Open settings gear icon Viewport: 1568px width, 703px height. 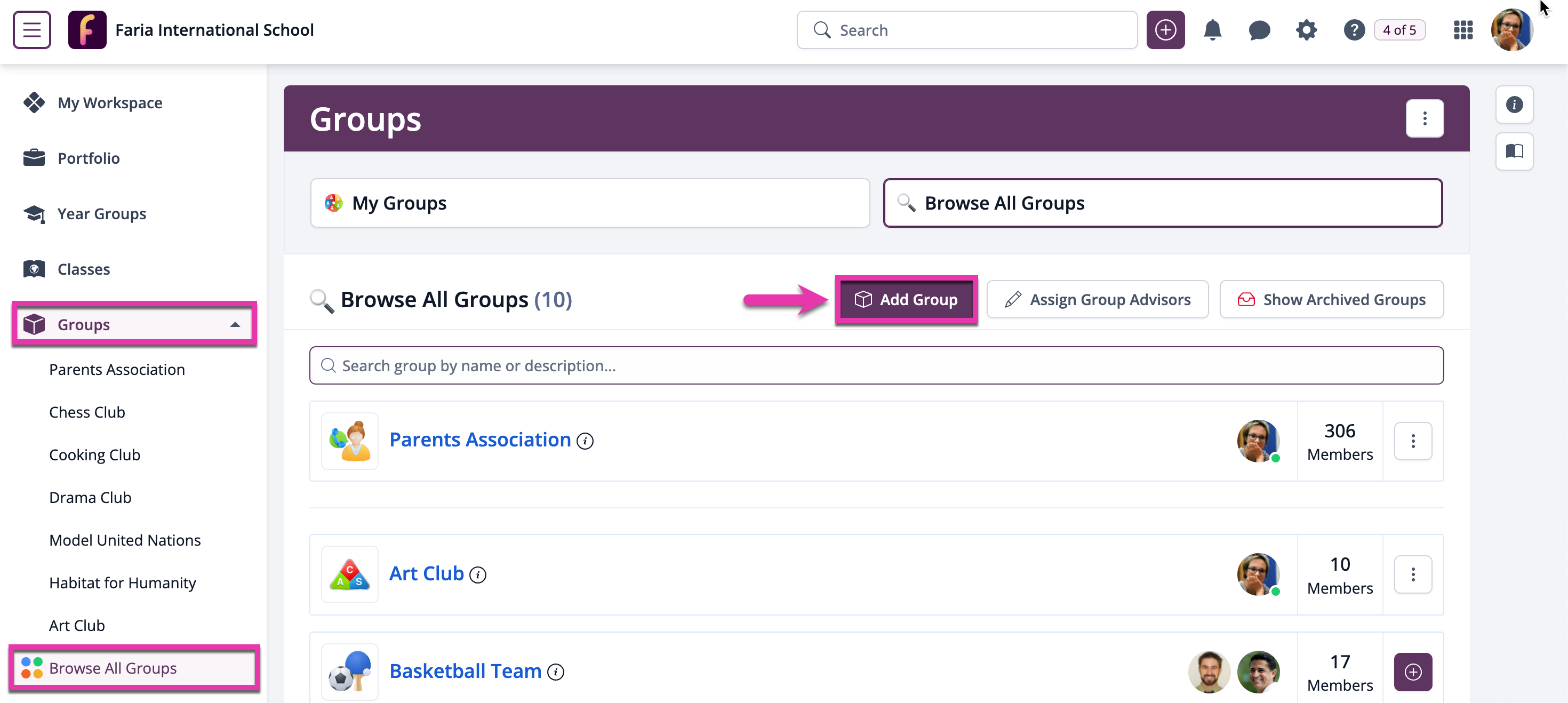(x=1306, y=30)
